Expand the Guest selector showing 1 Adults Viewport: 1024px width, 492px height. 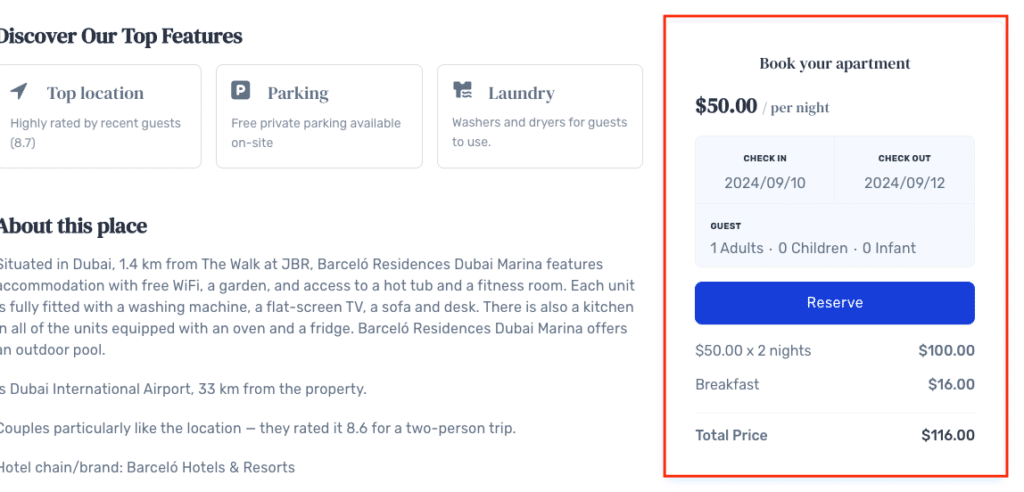(x=835, y=236)
